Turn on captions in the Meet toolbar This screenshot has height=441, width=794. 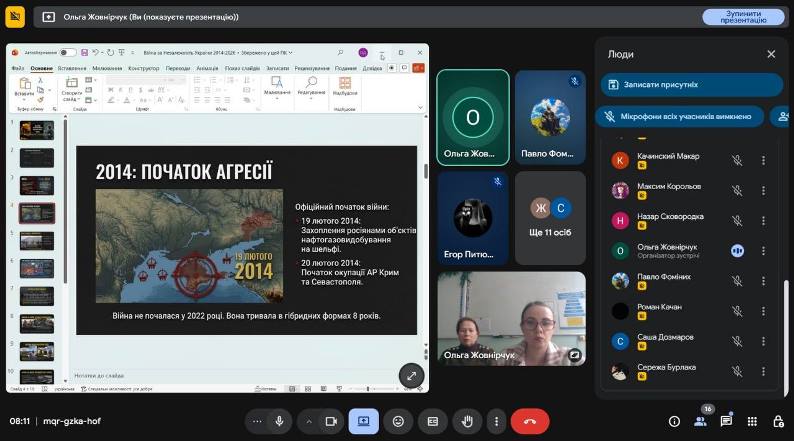pos(433,421)
